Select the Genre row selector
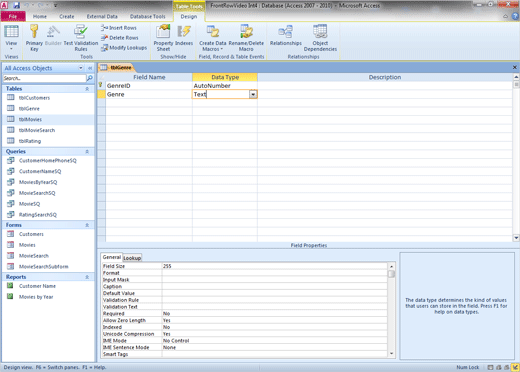Viewport: 520px width, 372px height. pyautogui.click(x=101, y=94)
